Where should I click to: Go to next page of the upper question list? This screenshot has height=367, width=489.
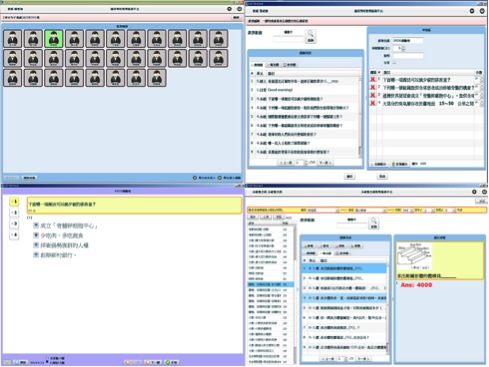click(325, 163)
